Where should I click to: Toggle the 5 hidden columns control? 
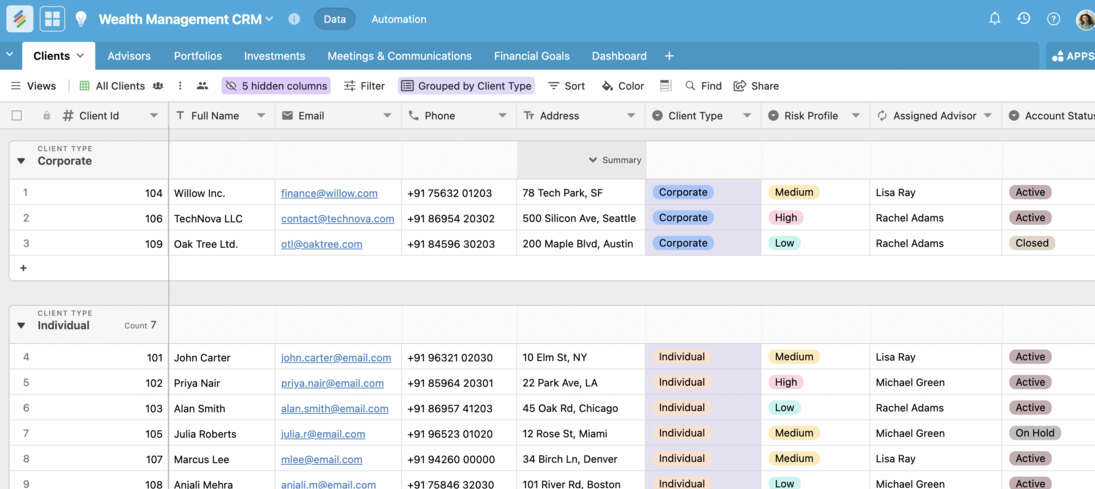click(276, 86)
